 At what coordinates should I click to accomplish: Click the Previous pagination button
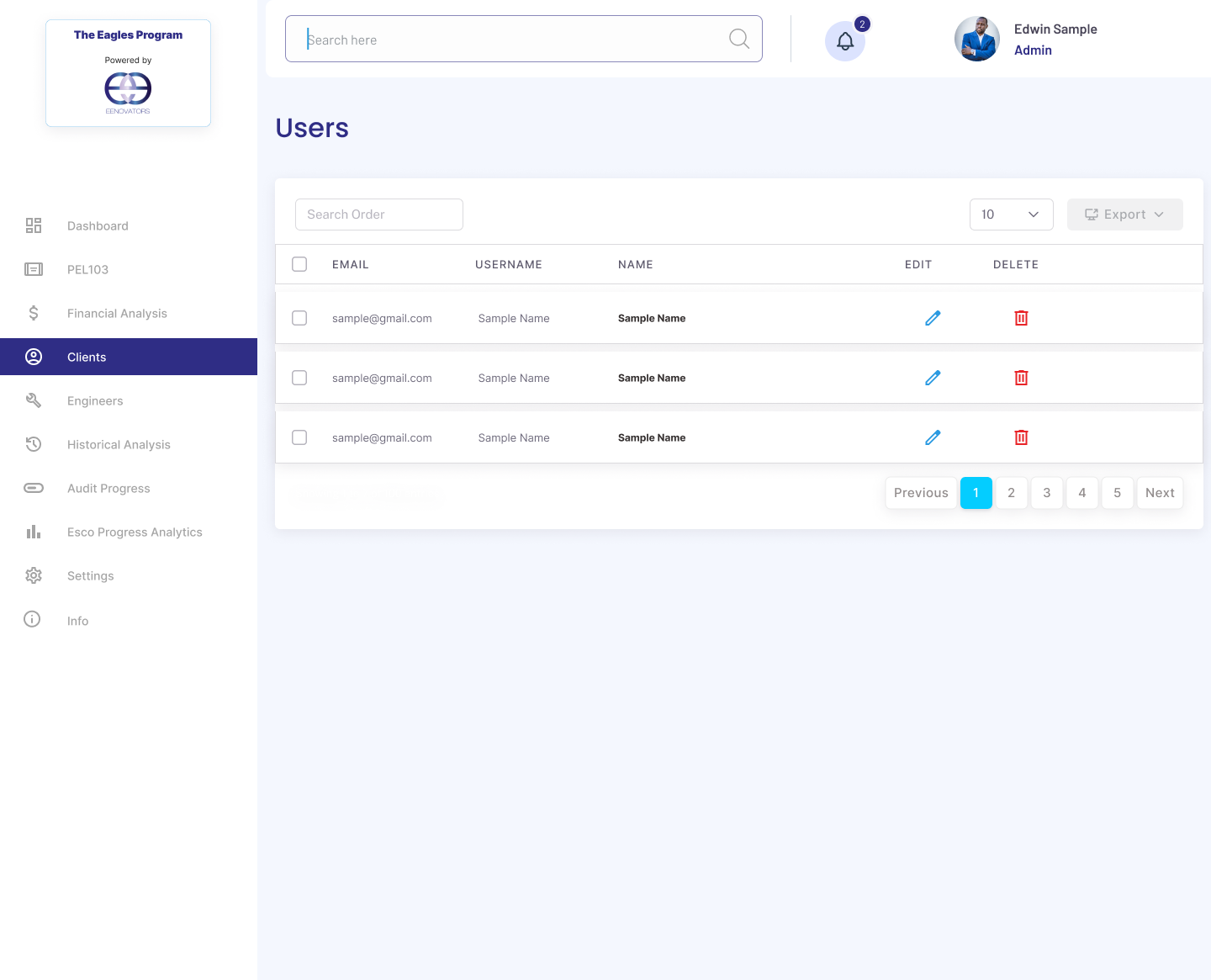(921, 493)
